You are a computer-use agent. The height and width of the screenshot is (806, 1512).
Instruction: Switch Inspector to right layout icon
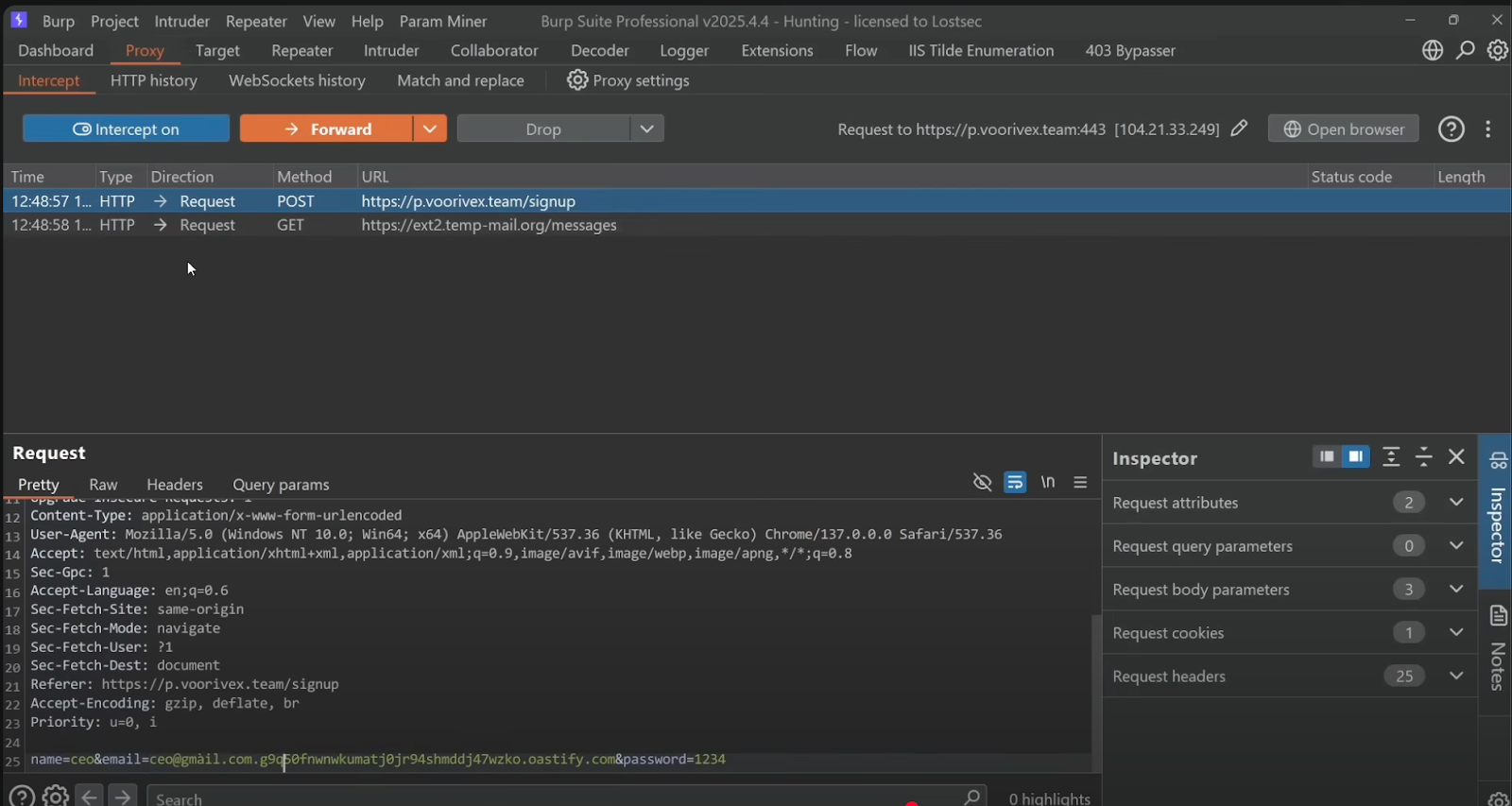[1355, 456]
